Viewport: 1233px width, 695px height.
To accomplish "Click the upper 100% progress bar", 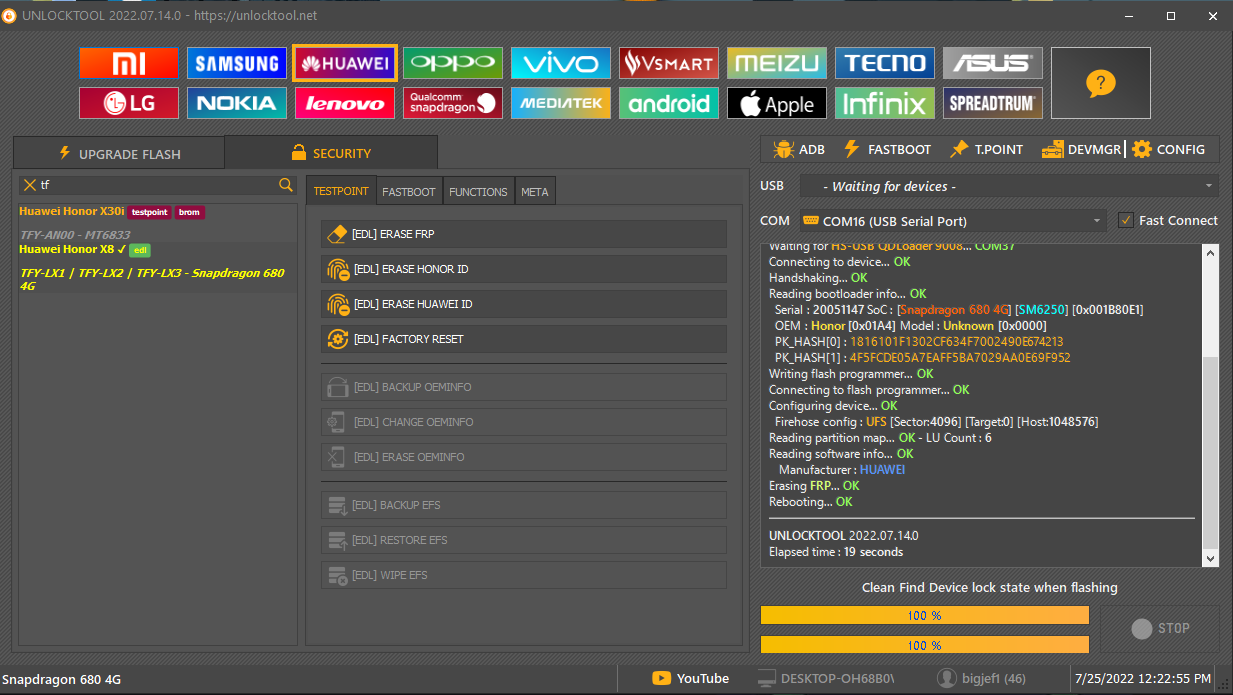I will (925, 615).
